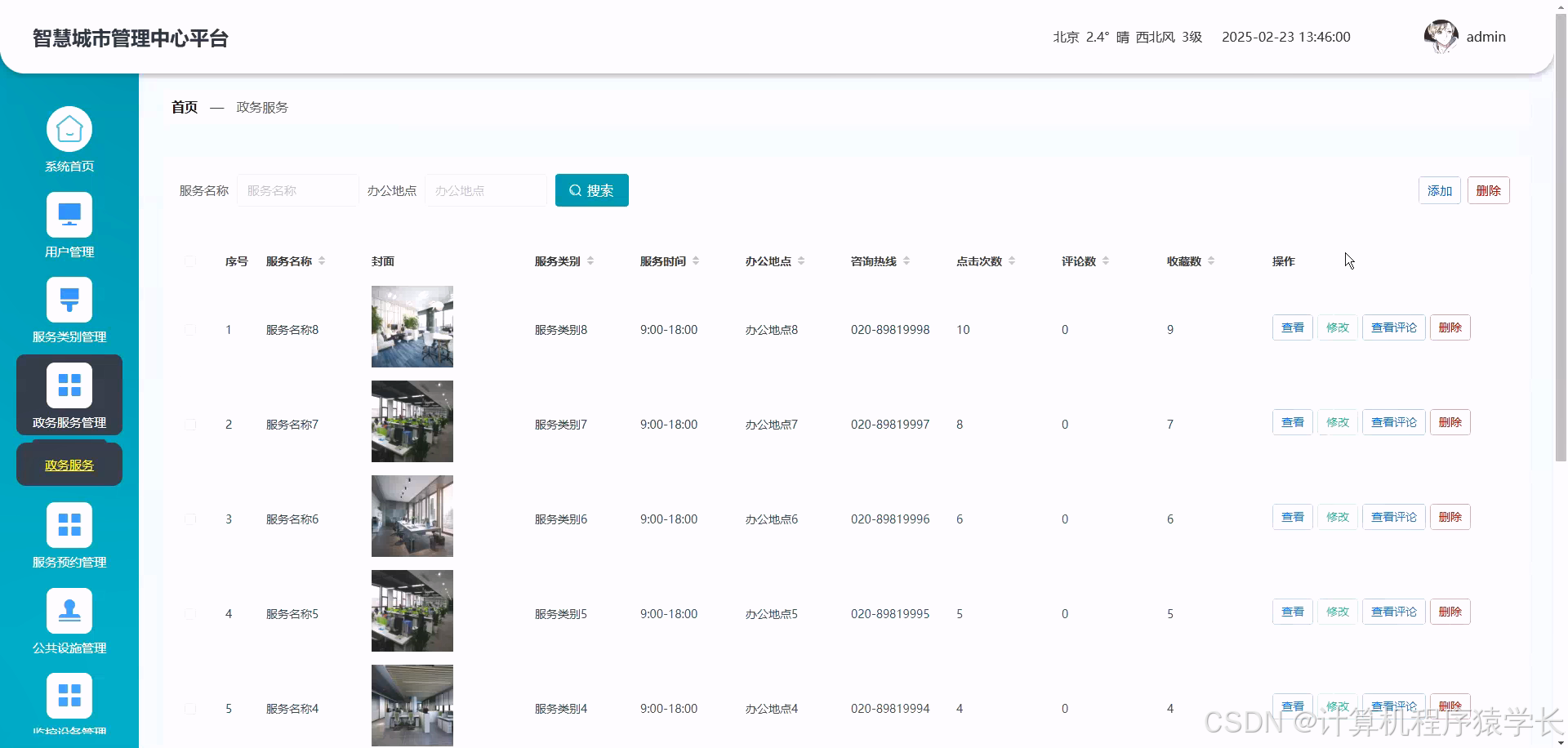Open the 系统首页 home icon in the sidebar
The image size is (1568, 748).
(69, 129)
